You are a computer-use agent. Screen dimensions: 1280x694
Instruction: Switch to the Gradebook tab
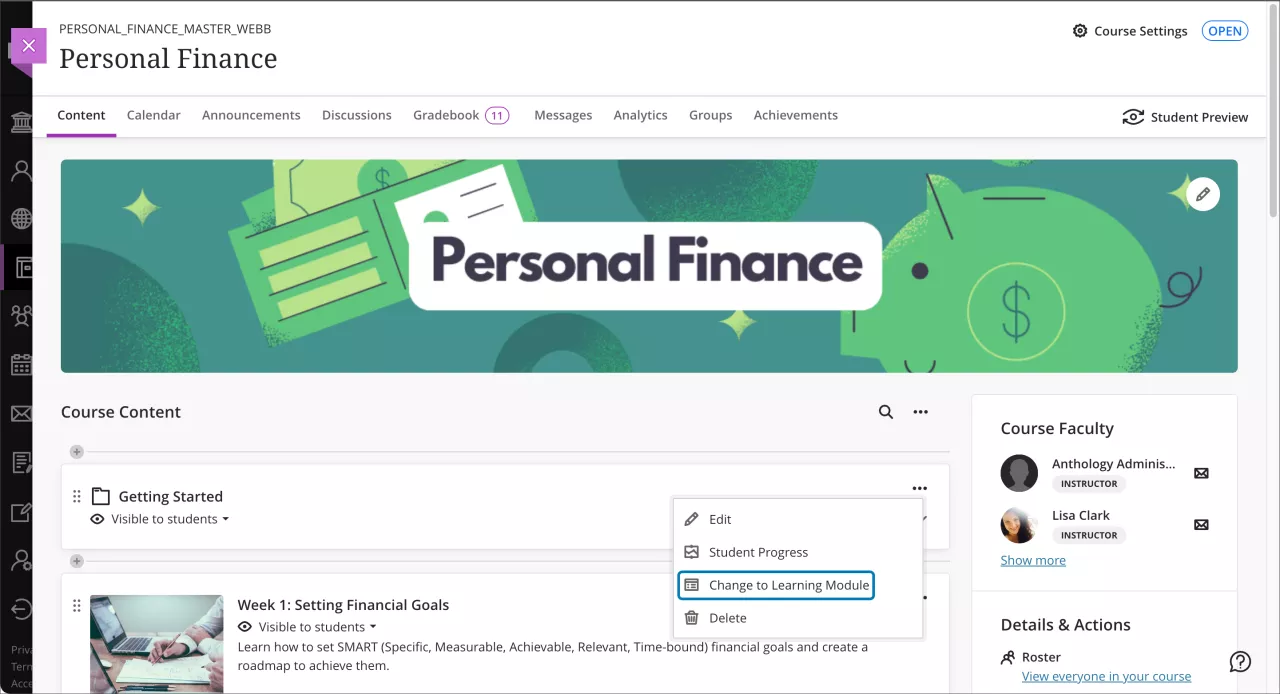[446, 115]
